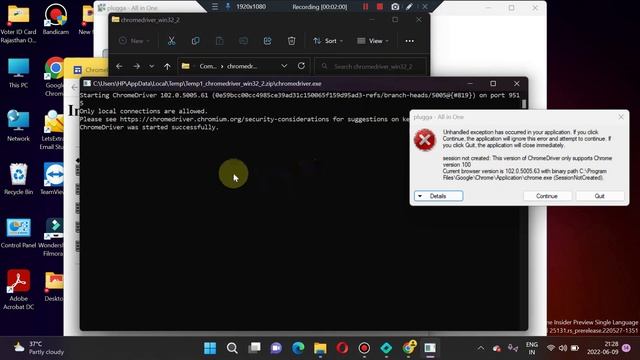Screen dimensions: 640x360
Task: Show hidden system tray icons
Action: (481, 348)
